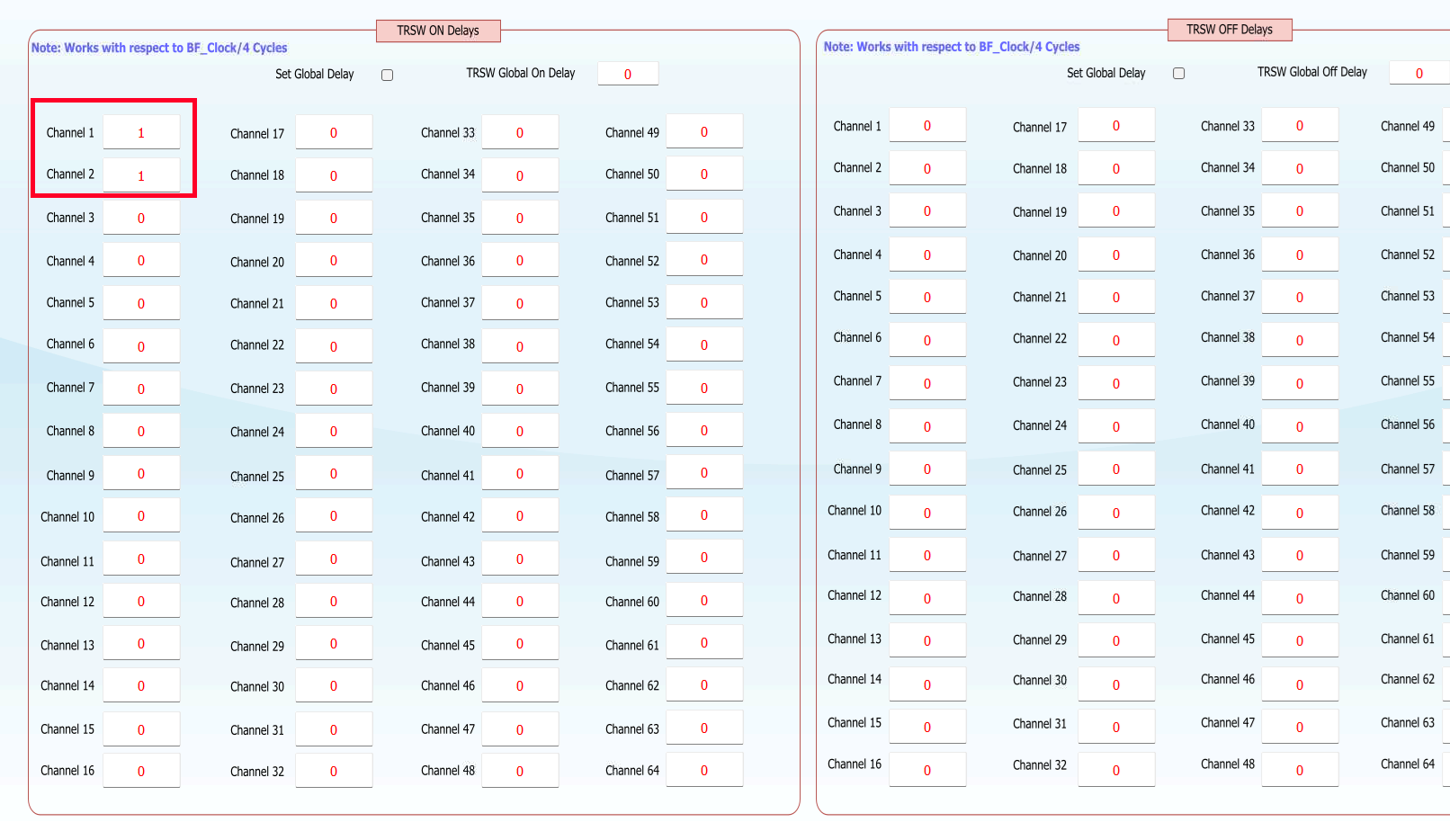Focus Channel 49 input in ON Delays

pos(704,131)
